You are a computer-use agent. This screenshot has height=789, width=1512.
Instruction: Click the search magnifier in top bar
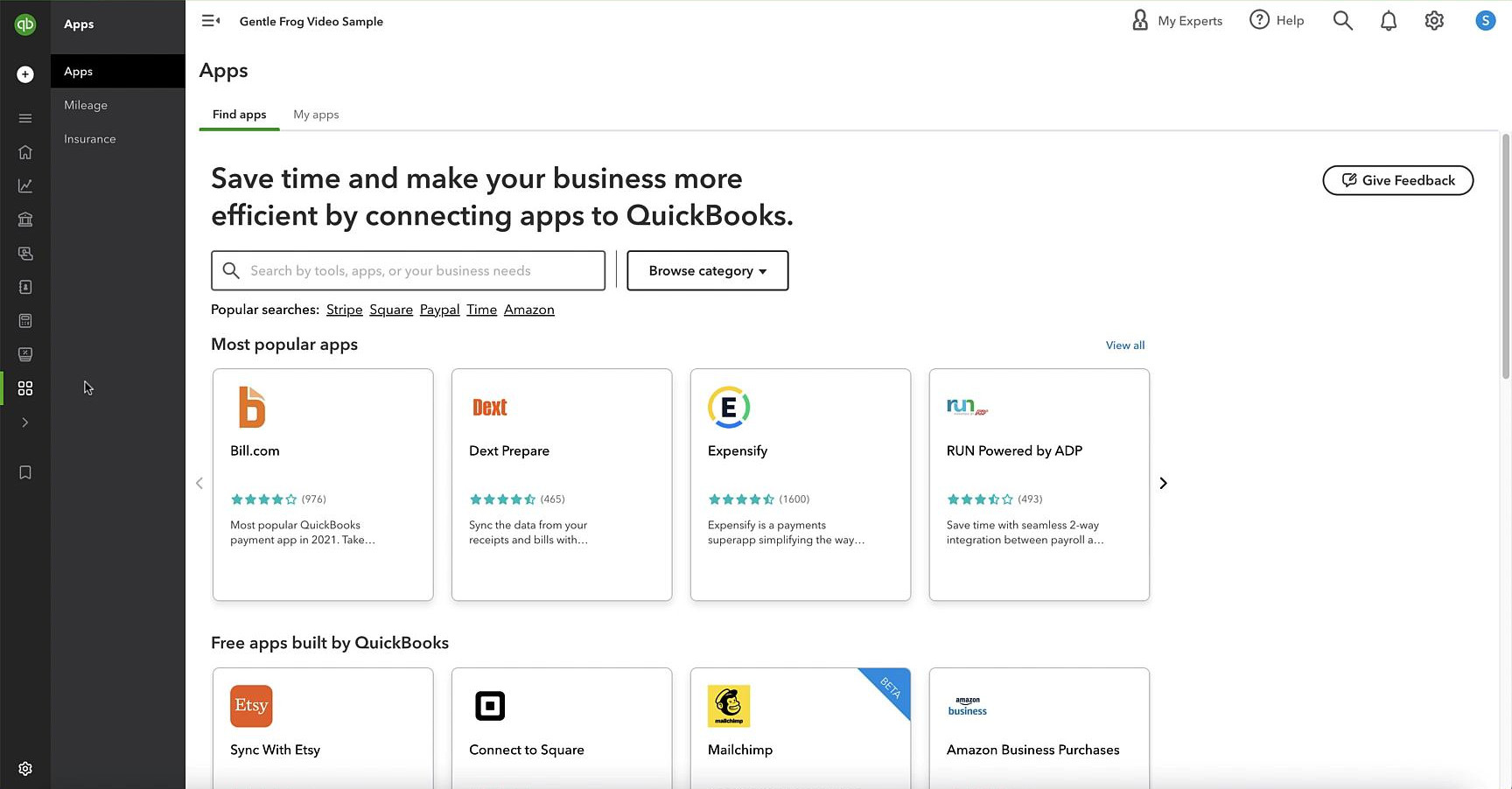click(x=1342, y=21)
